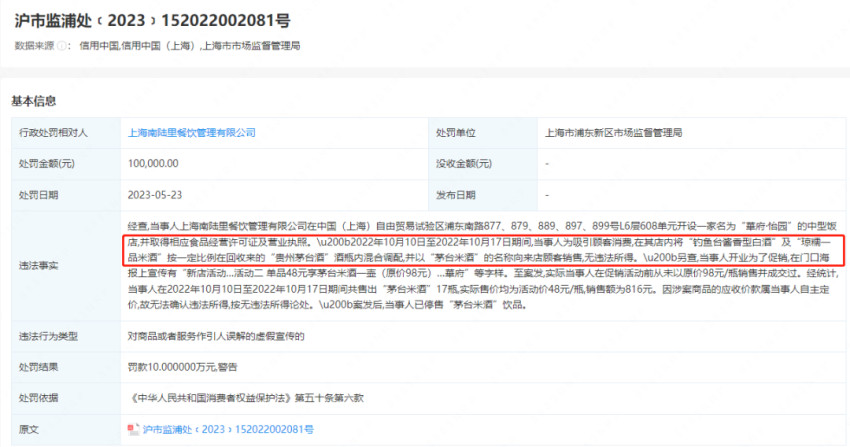Screen dimensions: 850x447
Task: Click the 基本信息 section heading
Action: (x=34, y=101)
